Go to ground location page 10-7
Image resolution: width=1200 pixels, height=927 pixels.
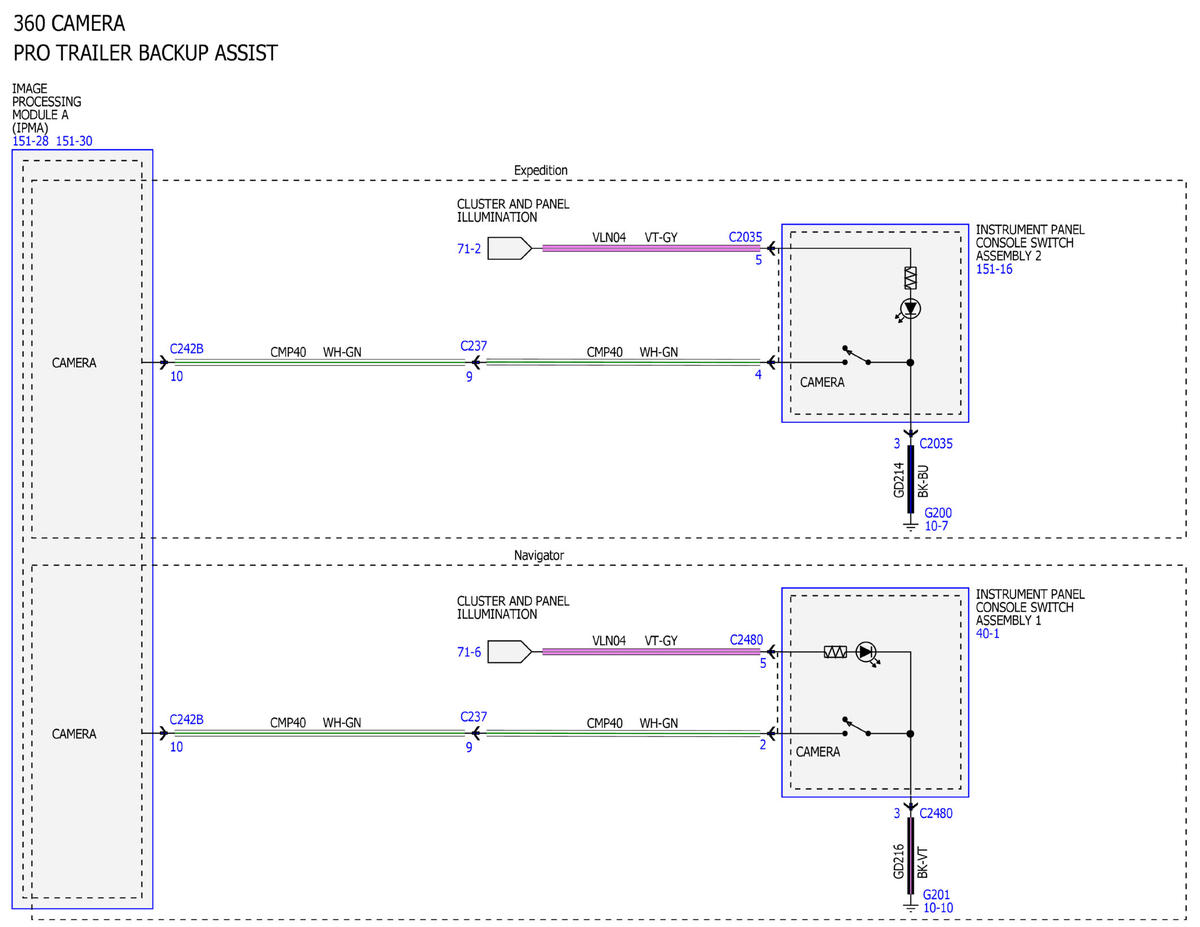coord(937,526)
